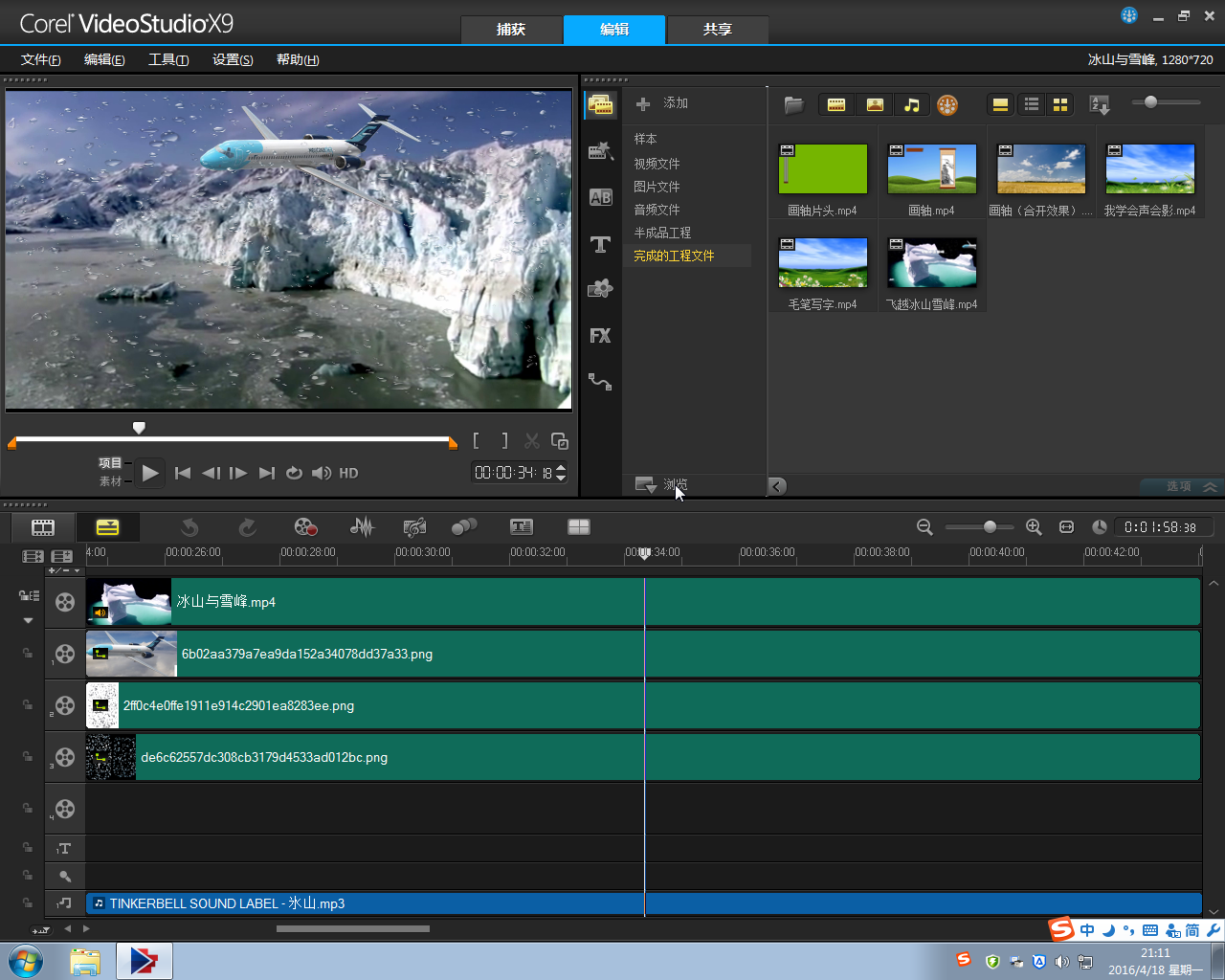This screenshot has width=1225, height=980.
Task: Switch to Storyboard view
Action: pos(43,527)
